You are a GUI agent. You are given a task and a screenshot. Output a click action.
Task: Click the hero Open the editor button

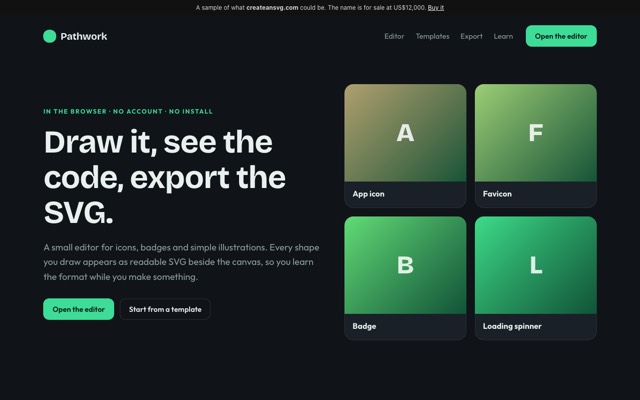(78, 309)
